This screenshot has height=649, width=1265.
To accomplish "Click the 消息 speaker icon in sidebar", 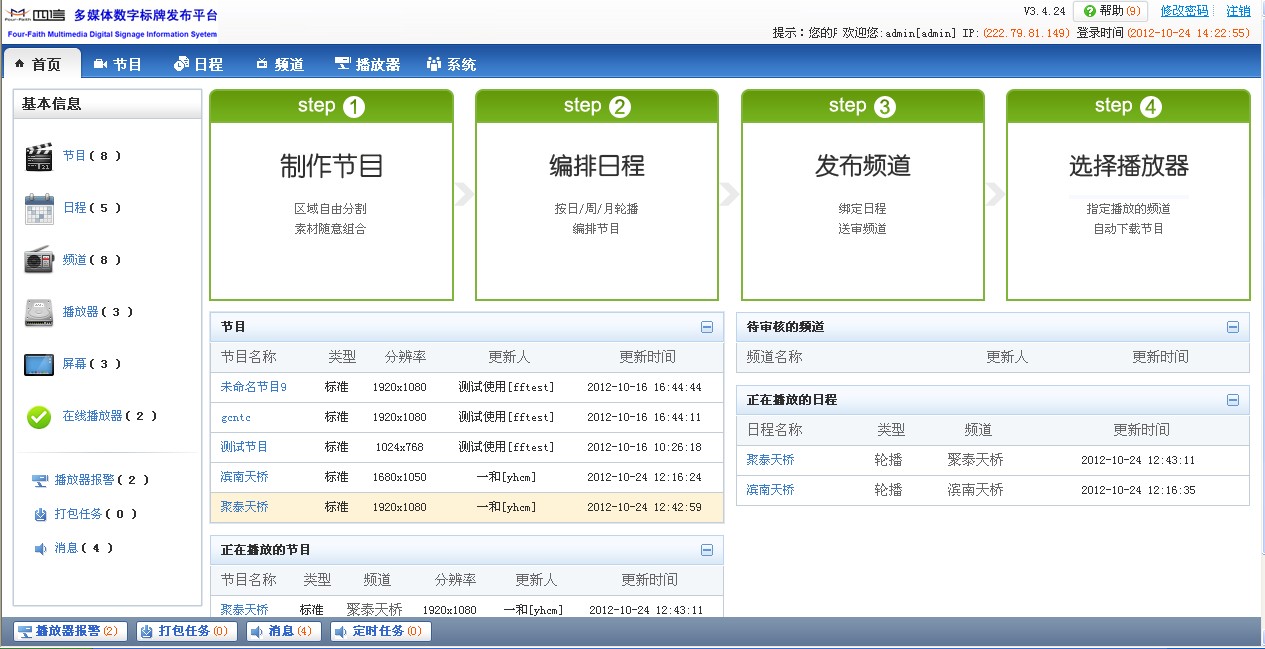I will point(40,549).
